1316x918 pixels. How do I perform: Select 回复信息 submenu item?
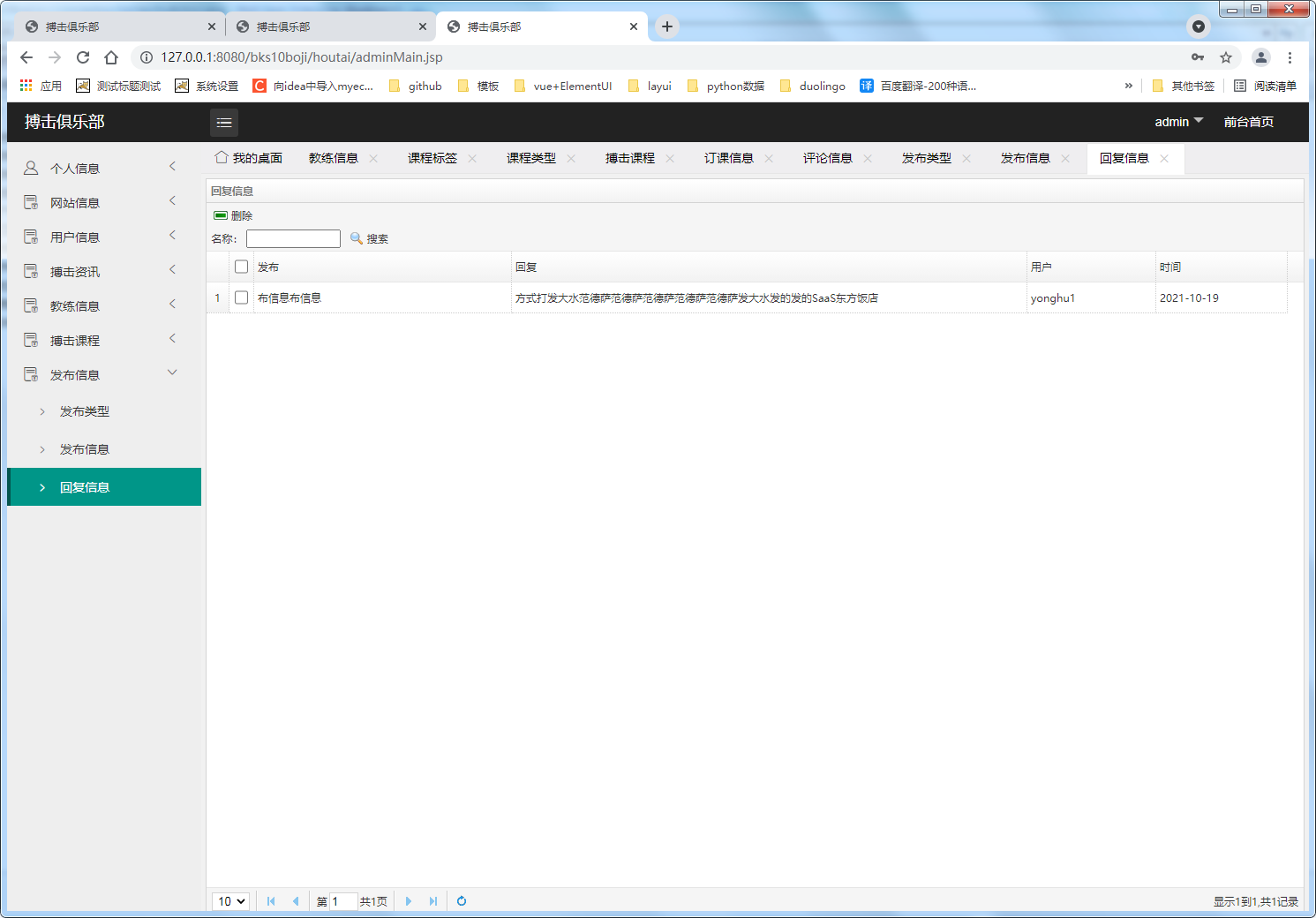(x=104, y=487)
